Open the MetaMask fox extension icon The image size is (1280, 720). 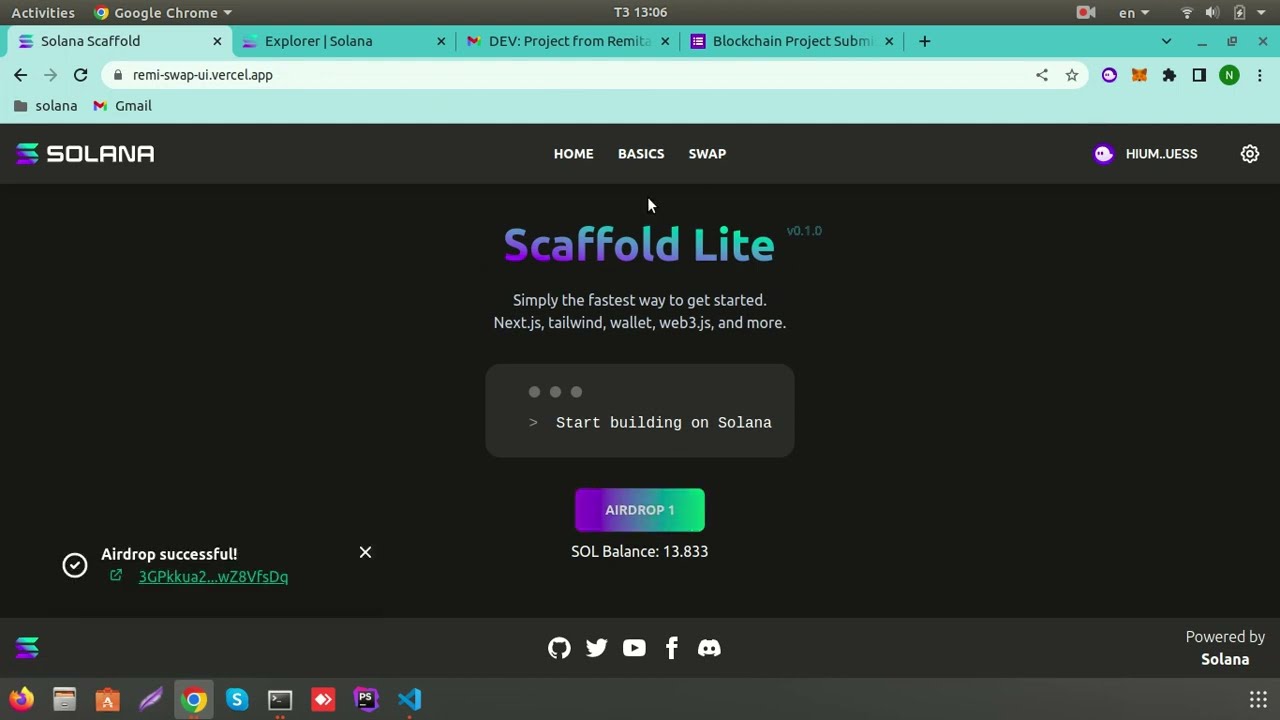[1139, 75]
